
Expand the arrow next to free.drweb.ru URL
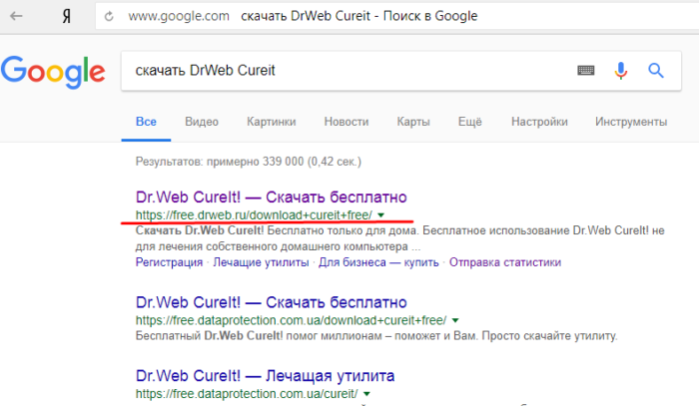click(x=381, y=215)
